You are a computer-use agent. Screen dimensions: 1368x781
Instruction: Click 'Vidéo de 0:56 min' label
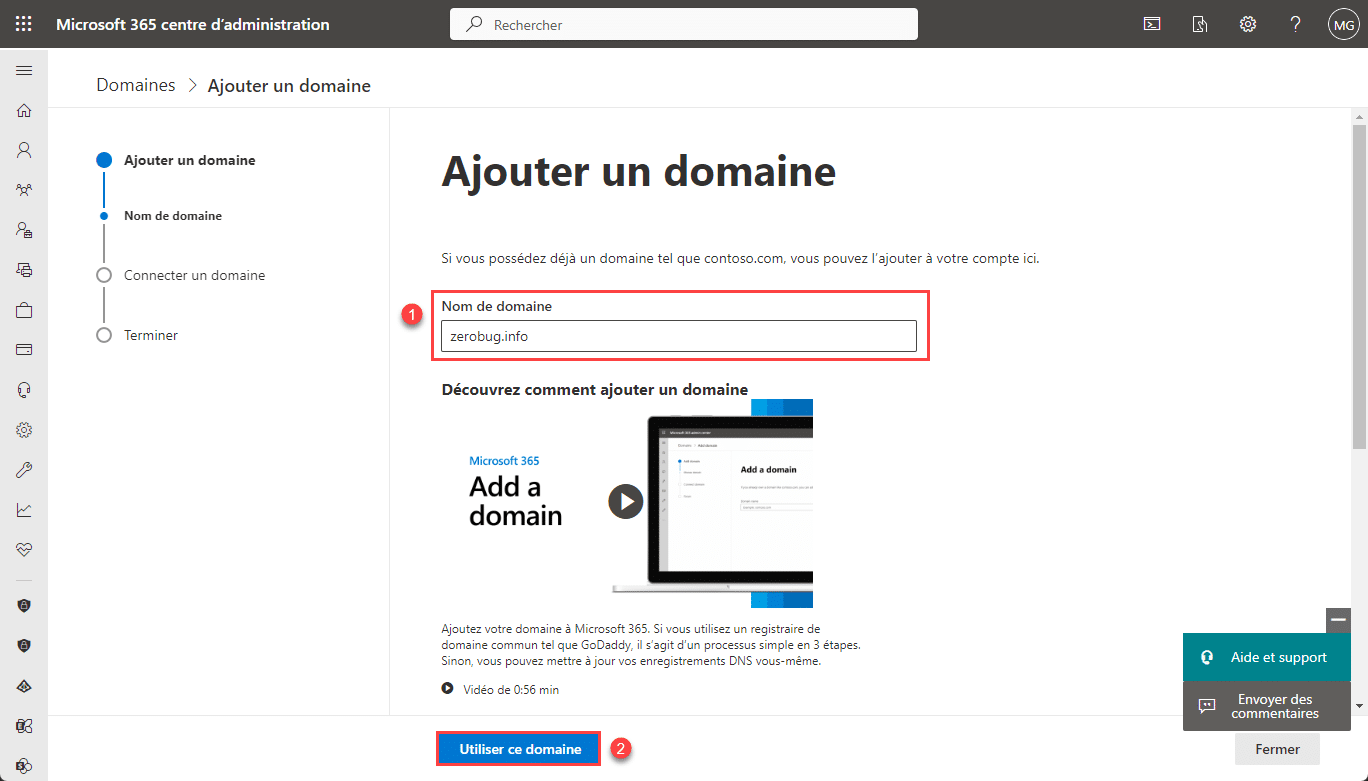coord(511,689)
